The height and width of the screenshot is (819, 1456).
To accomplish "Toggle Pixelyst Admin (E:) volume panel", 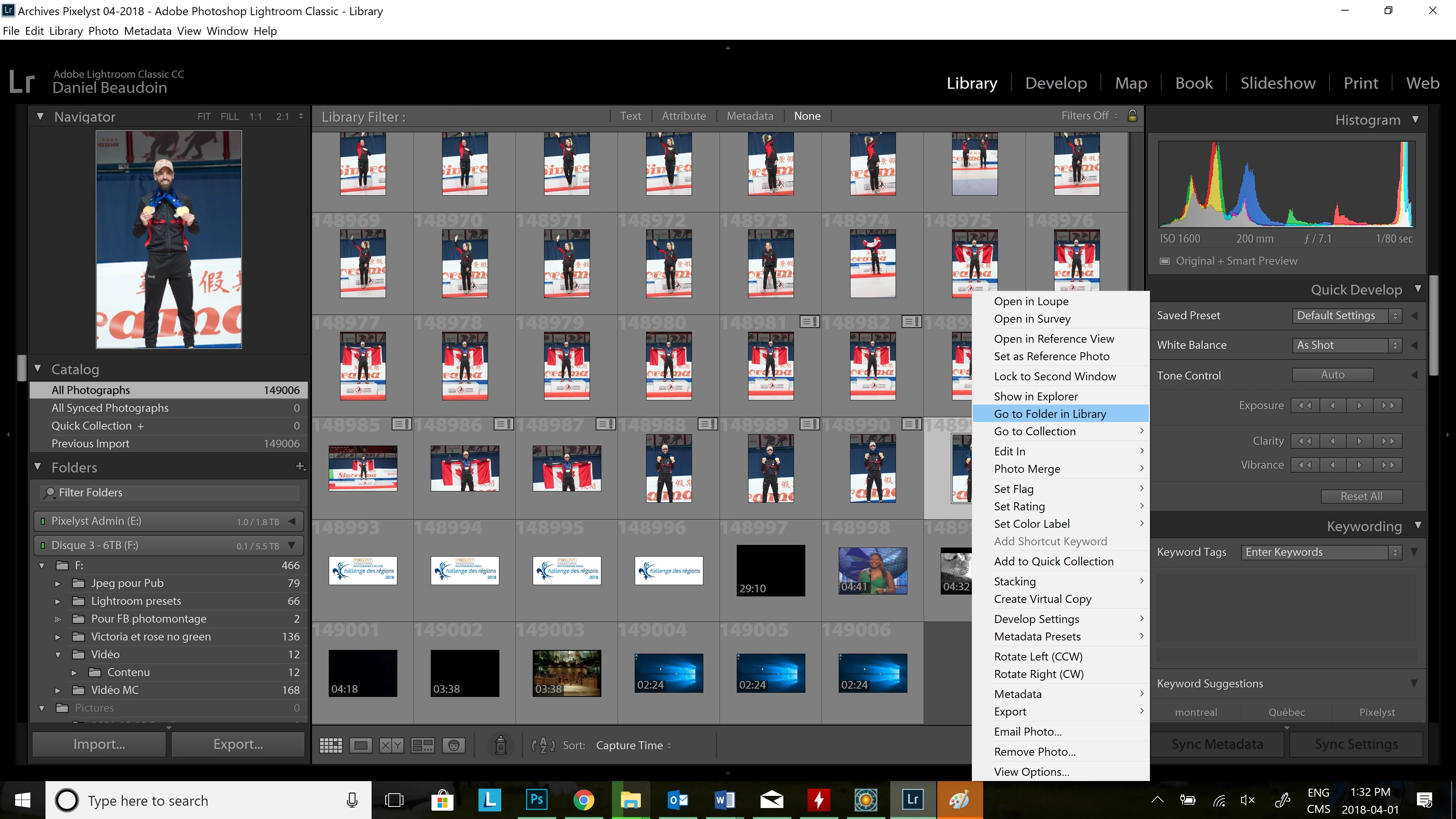I will click(292, 521).
